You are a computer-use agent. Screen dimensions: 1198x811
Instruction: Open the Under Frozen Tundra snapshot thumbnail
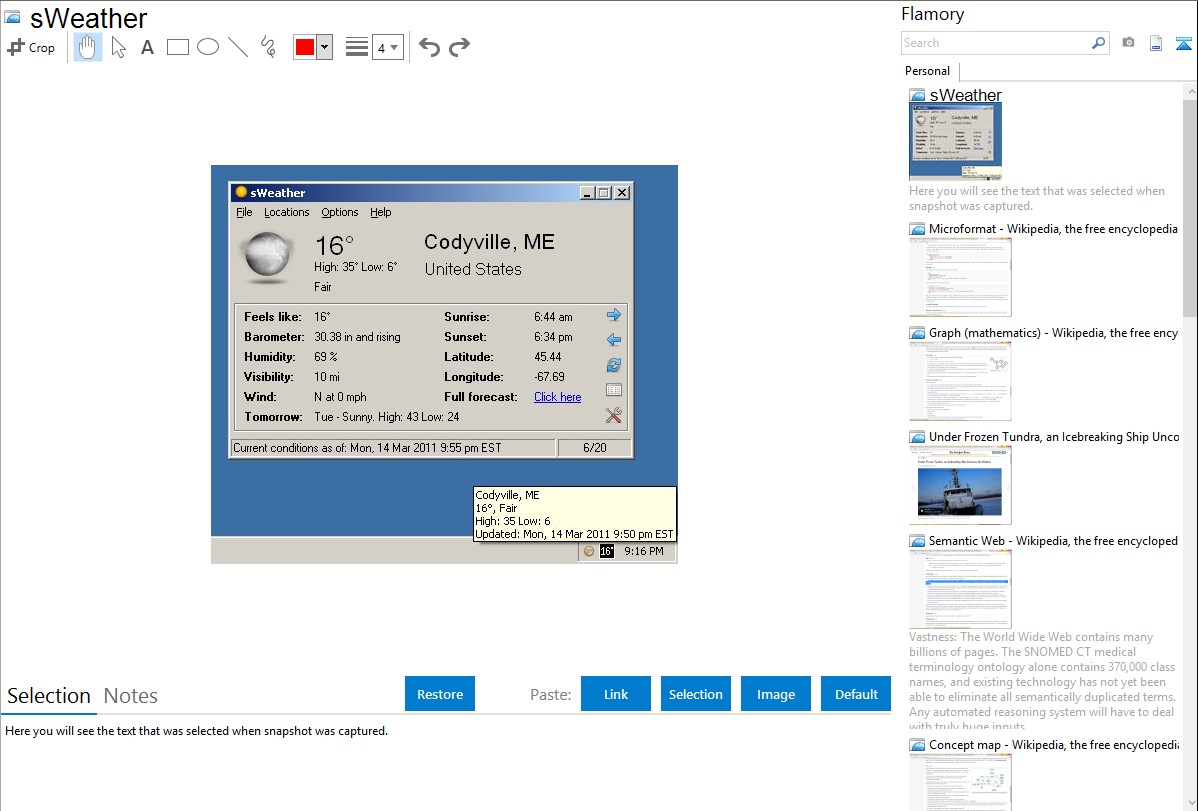(x=960, y=485)
